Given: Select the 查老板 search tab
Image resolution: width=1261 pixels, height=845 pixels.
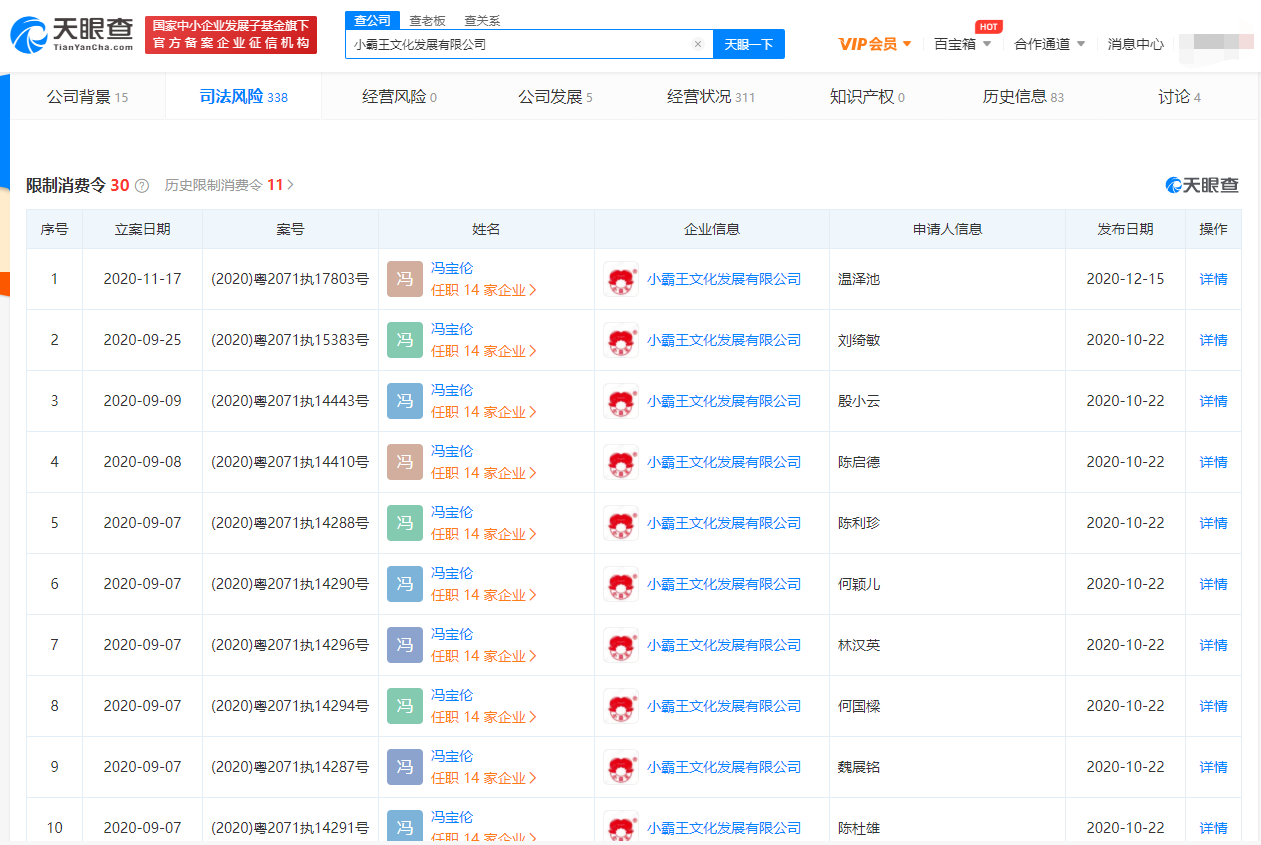Looking at the screenshot, I should [x=427, y=20].
